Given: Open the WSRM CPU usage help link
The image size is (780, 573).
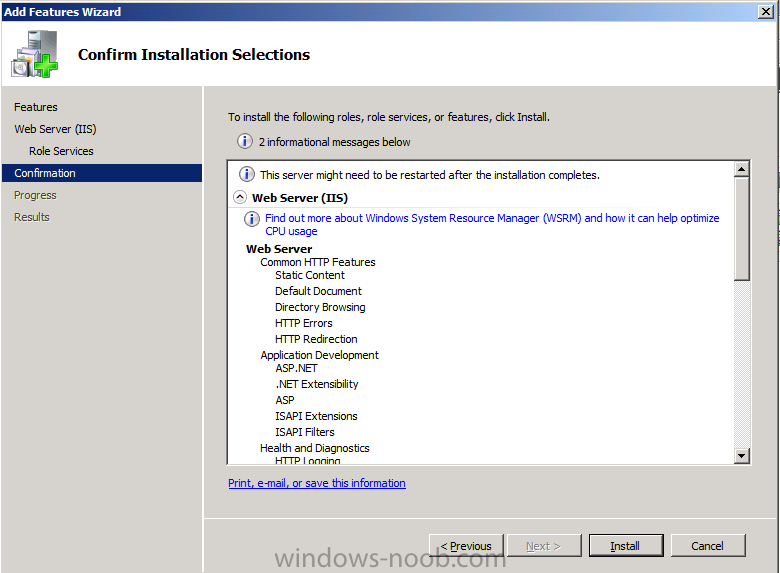Looking at the screenshot, I should (492, 224).
